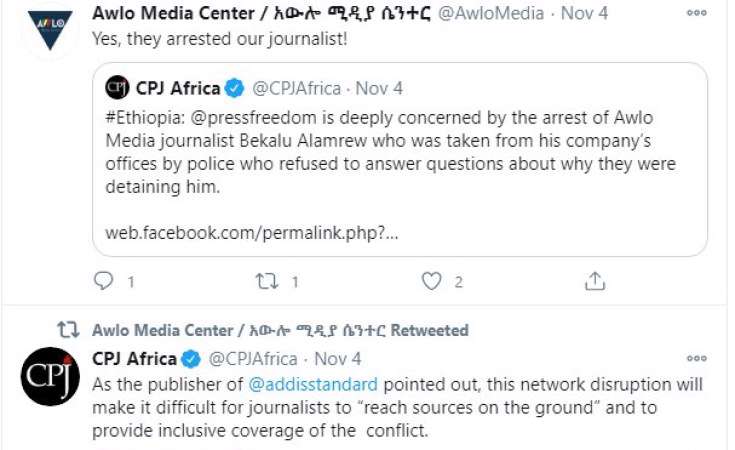Retweet the Awlo Media Center tweet
This screenshot has width=735, height=450.
coord(266,281)
